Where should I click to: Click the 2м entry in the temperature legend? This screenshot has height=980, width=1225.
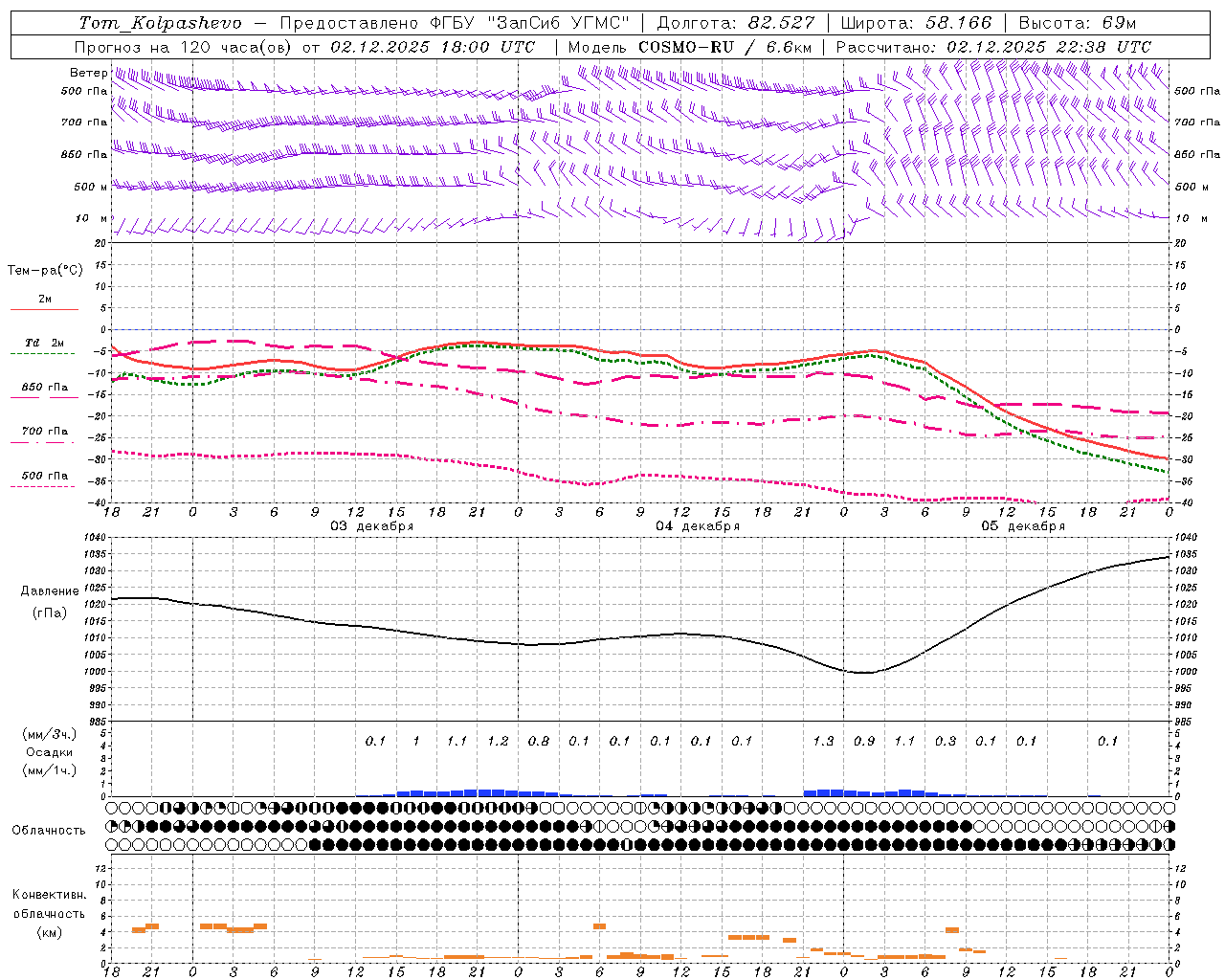click(x=45, y=299)
